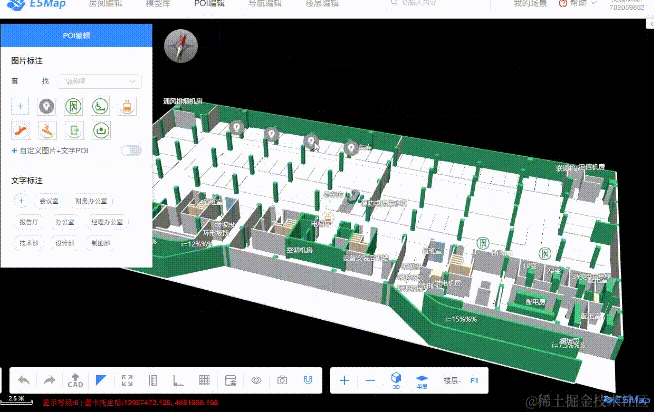Click the CAD upload icon
Viewport: 654px width, 412px height.
point(75,380)
